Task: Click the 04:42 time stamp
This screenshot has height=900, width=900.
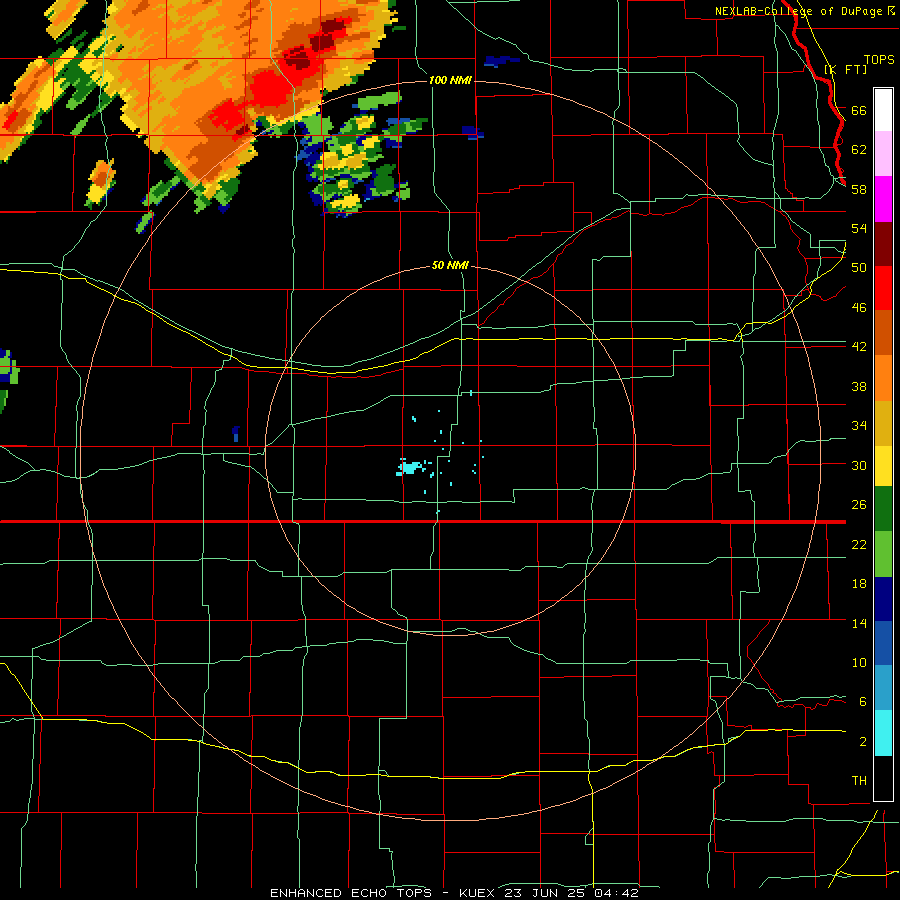Action: coord(616,893)
